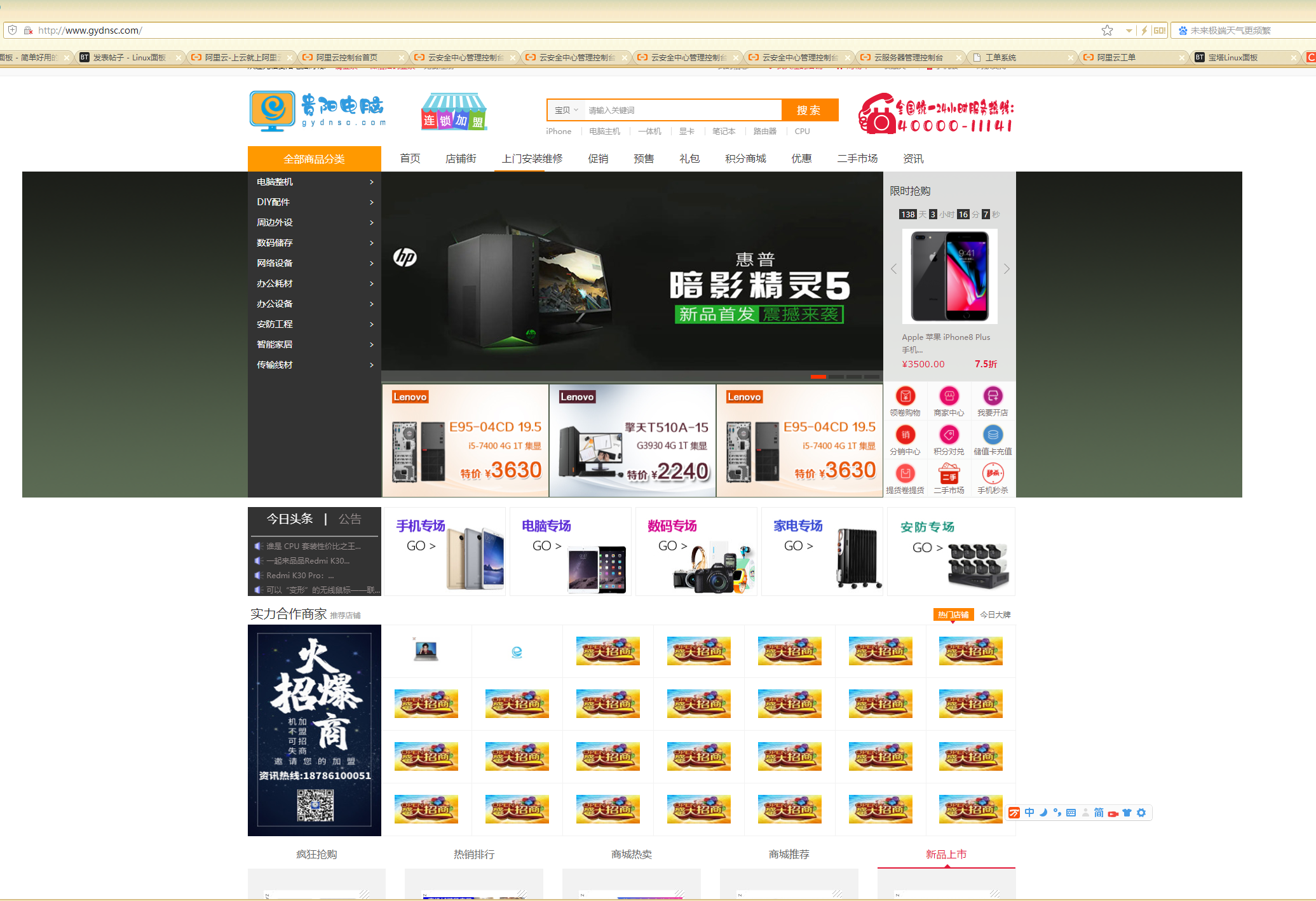Click the 贵阳电脑 site logo
This screenshot has width=1316, height=901.
point(317,111)
